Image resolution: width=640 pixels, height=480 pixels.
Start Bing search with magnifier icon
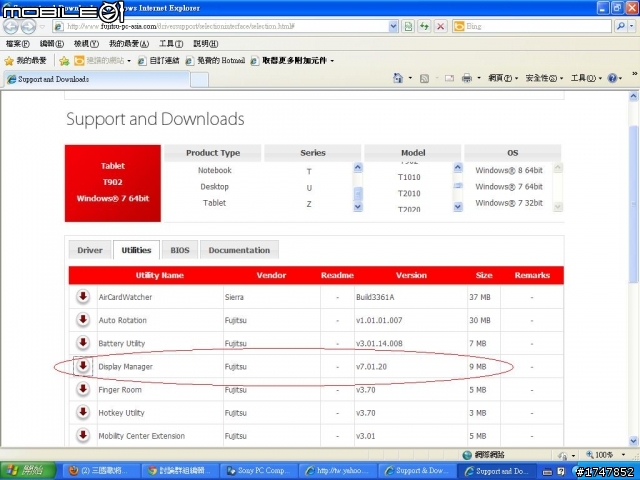(x=621, y=27)
